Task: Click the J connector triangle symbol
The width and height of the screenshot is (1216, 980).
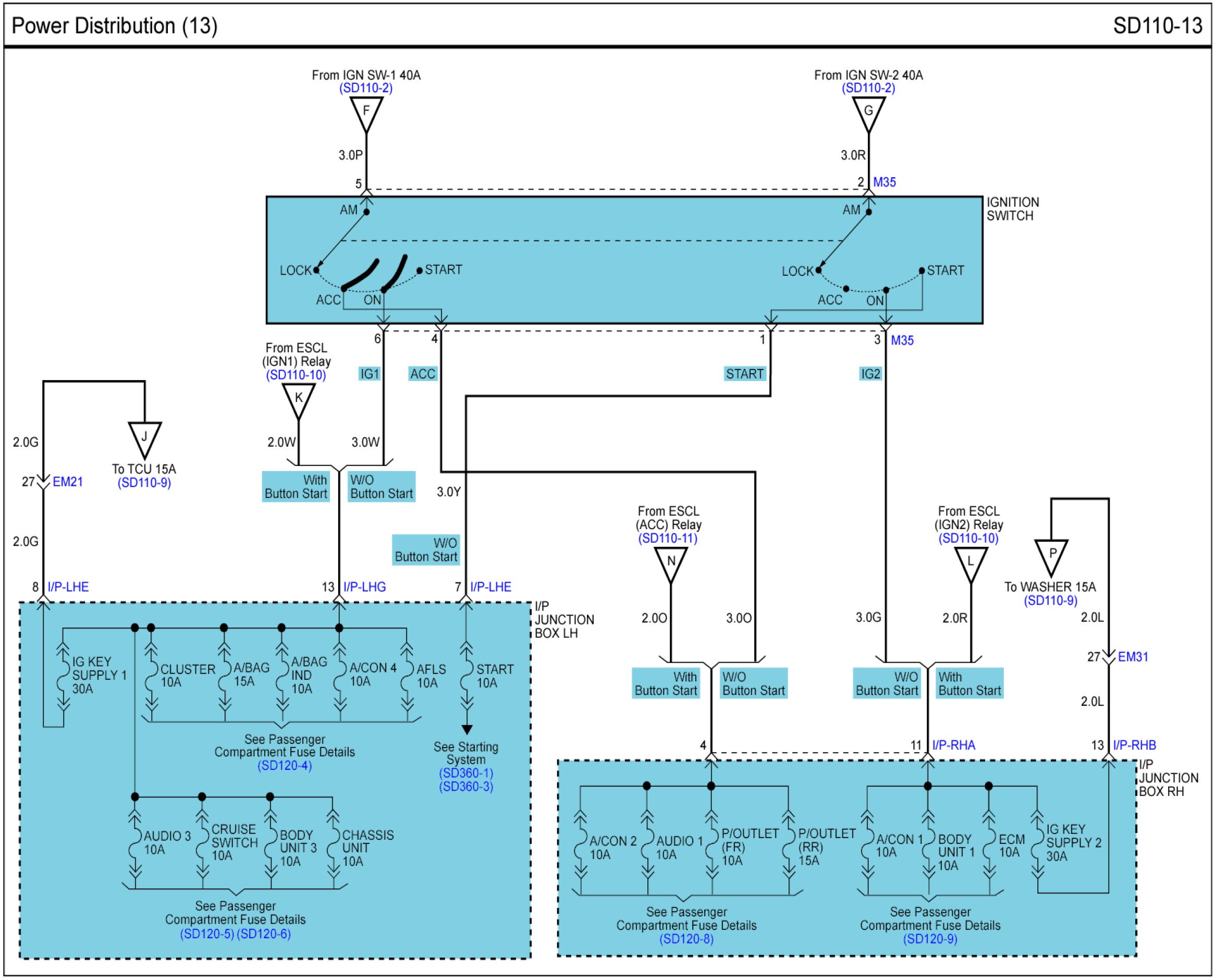Action: (144, 437)
